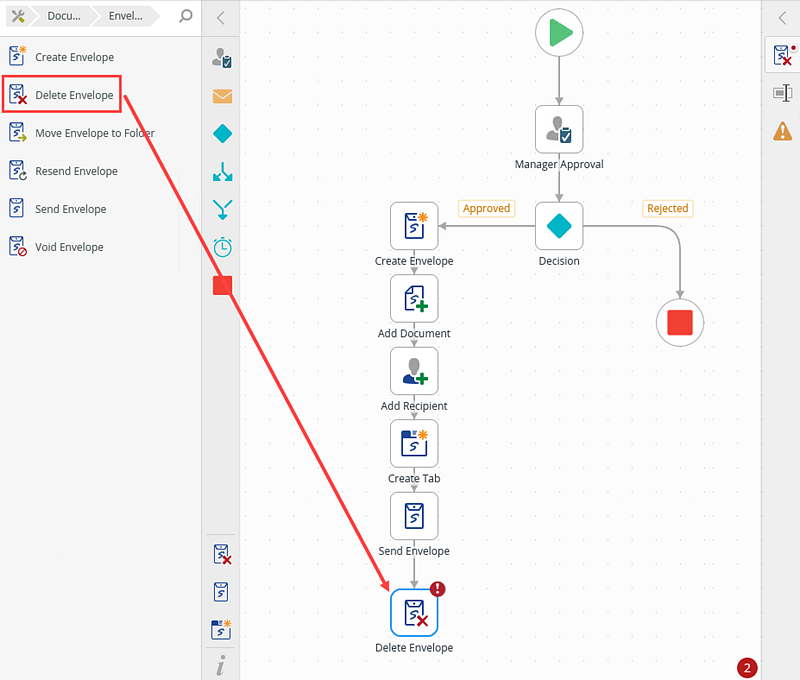The height and width of the screenshot is (680, 800).
Task: Pick the email envelope icon in favorites bar
Action: click(x=222, y=96)
